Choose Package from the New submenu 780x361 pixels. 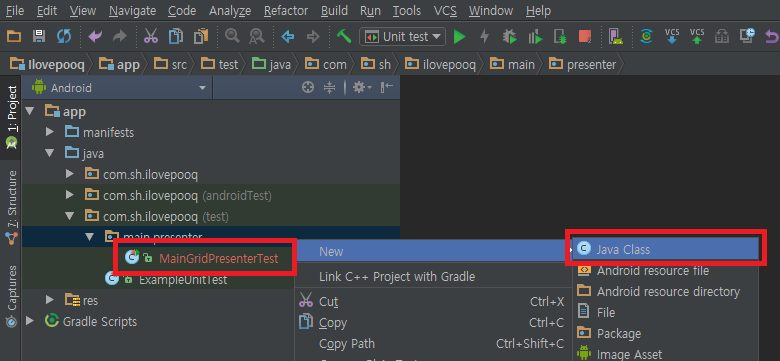pos(665,333)
